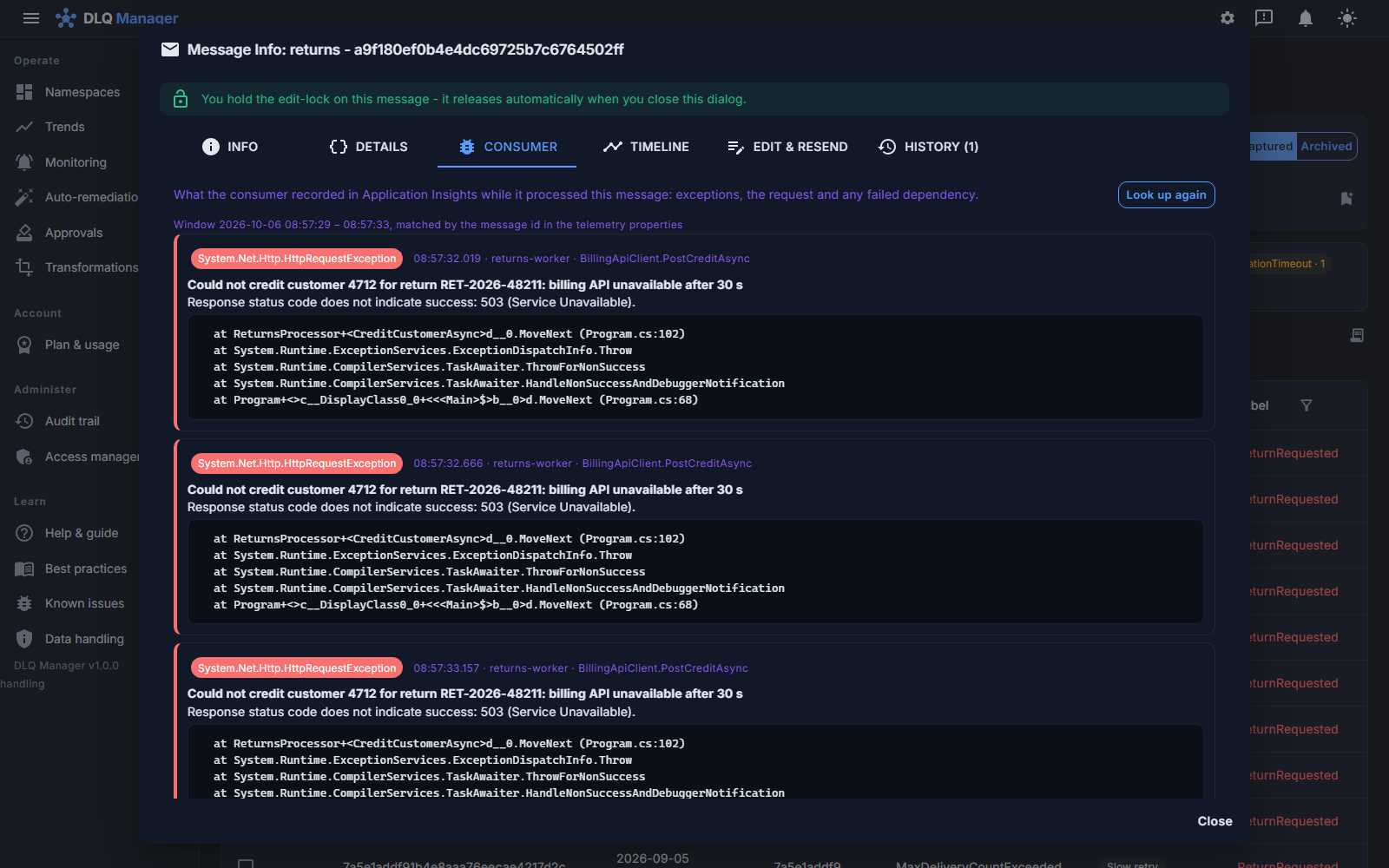The height and width of the screenshot is (868, 1389).
Task: Open the EDIT & RESEND tab
Action: (x=787, y=147)
